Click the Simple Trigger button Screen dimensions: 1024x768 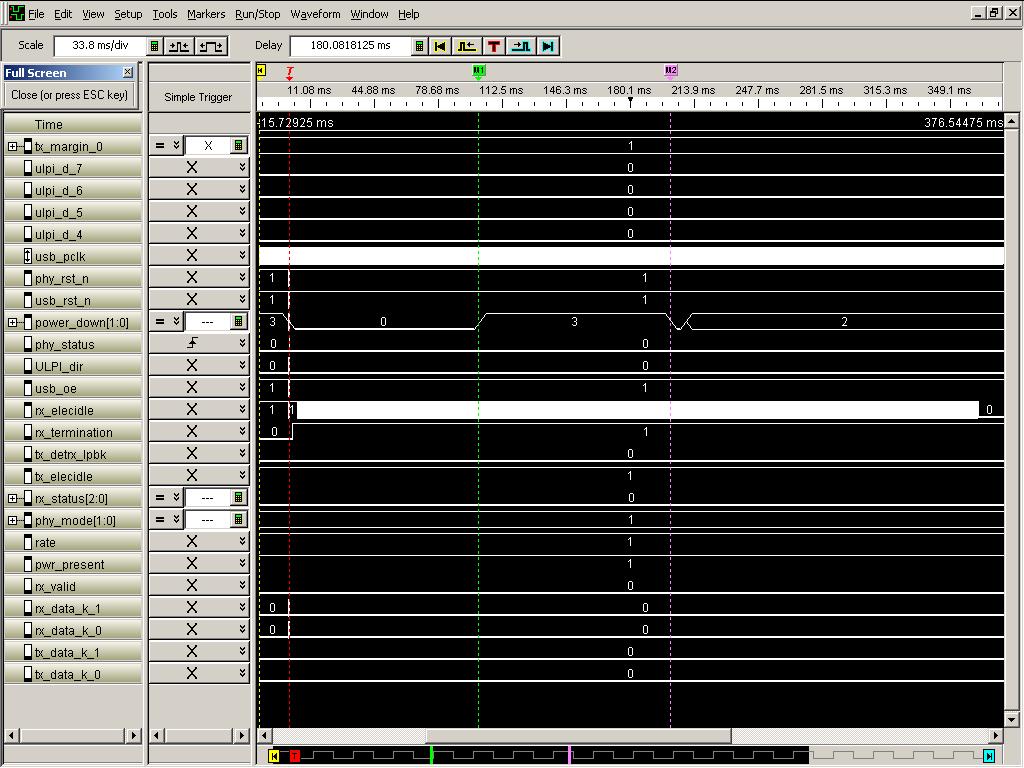pos(198,97)
